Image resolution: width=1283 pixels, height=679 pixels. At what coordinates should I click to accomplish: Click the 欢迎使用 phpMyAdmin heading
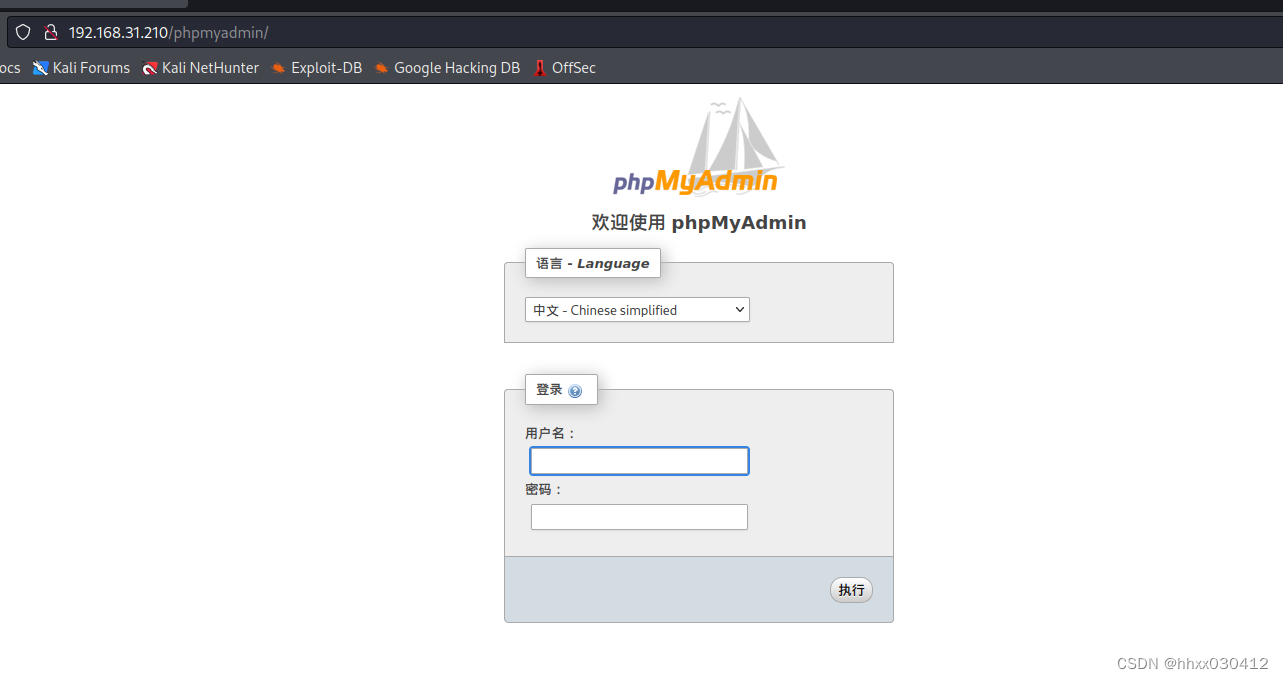[698, 222]
